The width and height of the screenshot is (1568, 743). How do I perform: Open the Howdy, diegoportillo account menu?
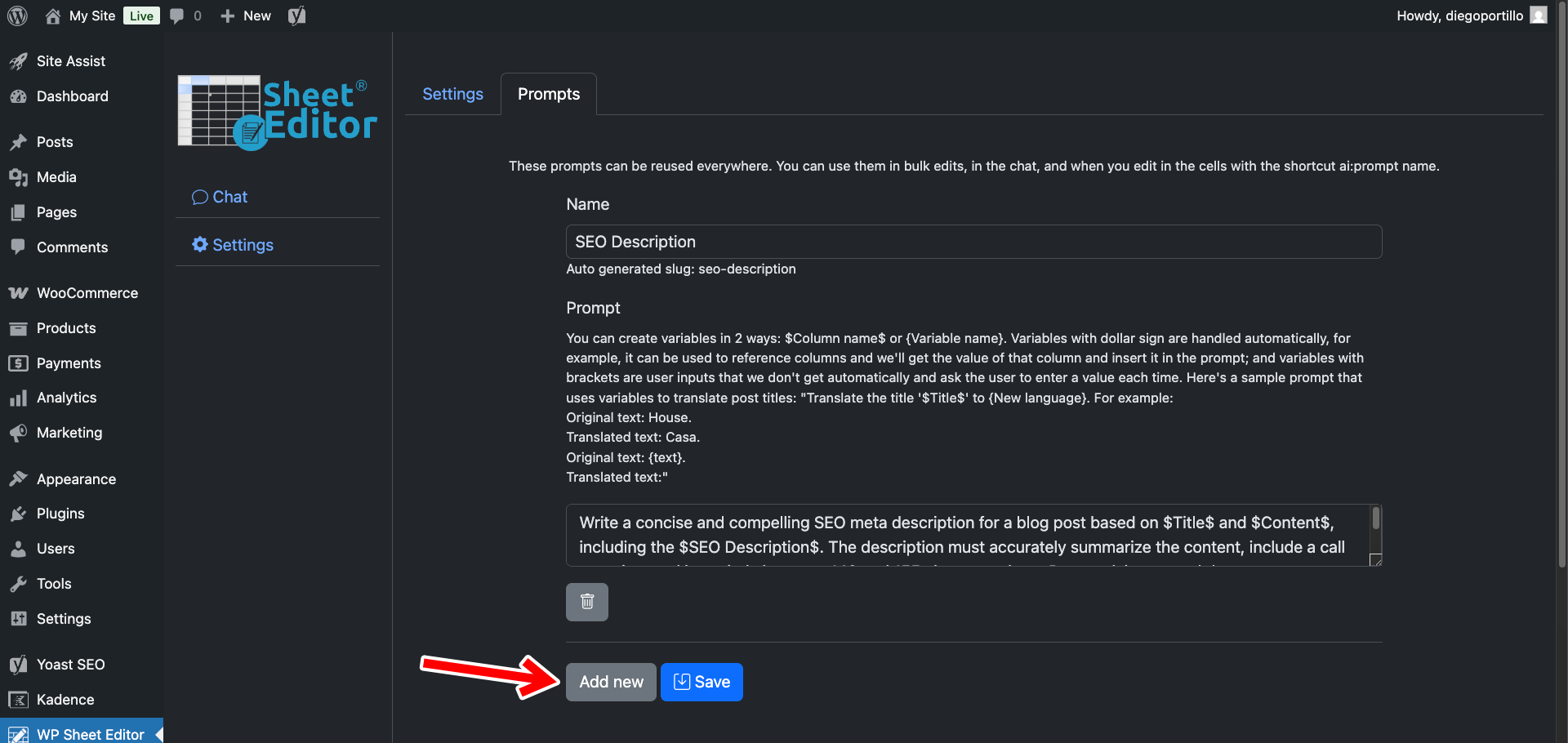1459,16
